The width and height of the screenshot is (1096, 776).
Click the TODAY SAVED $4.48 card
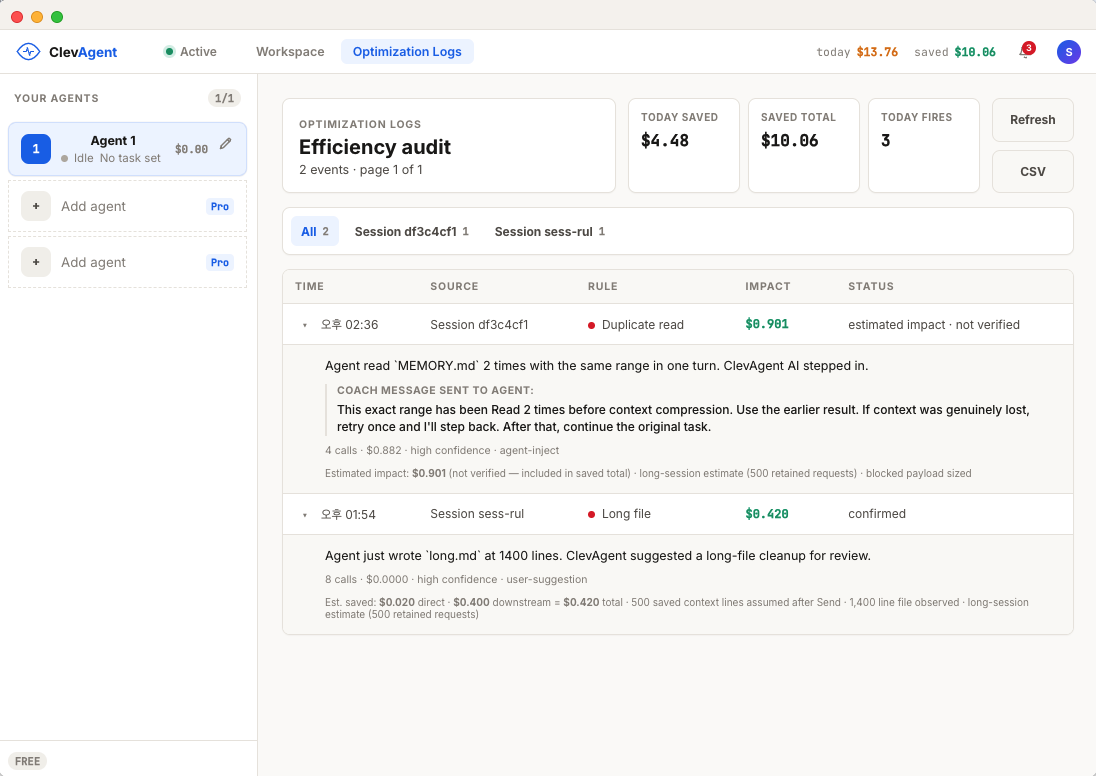tap(684, 145)
